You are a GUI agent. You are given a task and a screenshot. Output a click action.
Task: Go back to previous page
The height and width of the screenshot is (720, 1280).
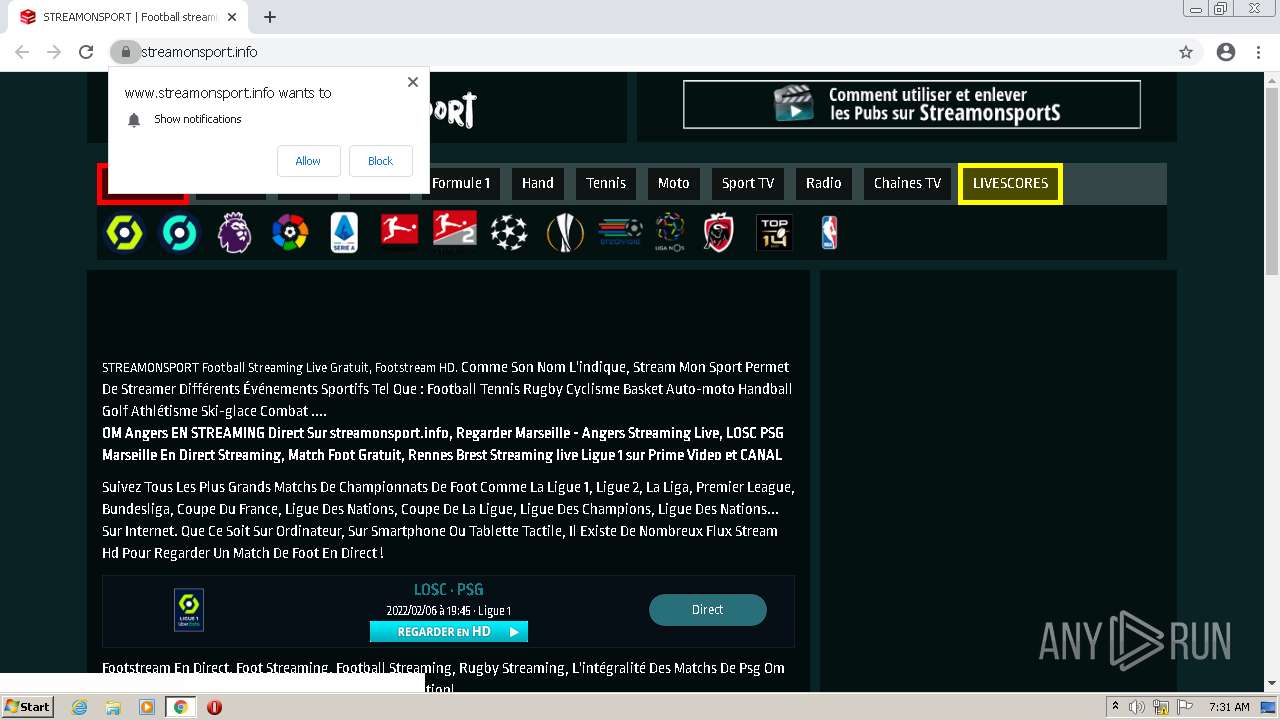click(x=22, y=52)
